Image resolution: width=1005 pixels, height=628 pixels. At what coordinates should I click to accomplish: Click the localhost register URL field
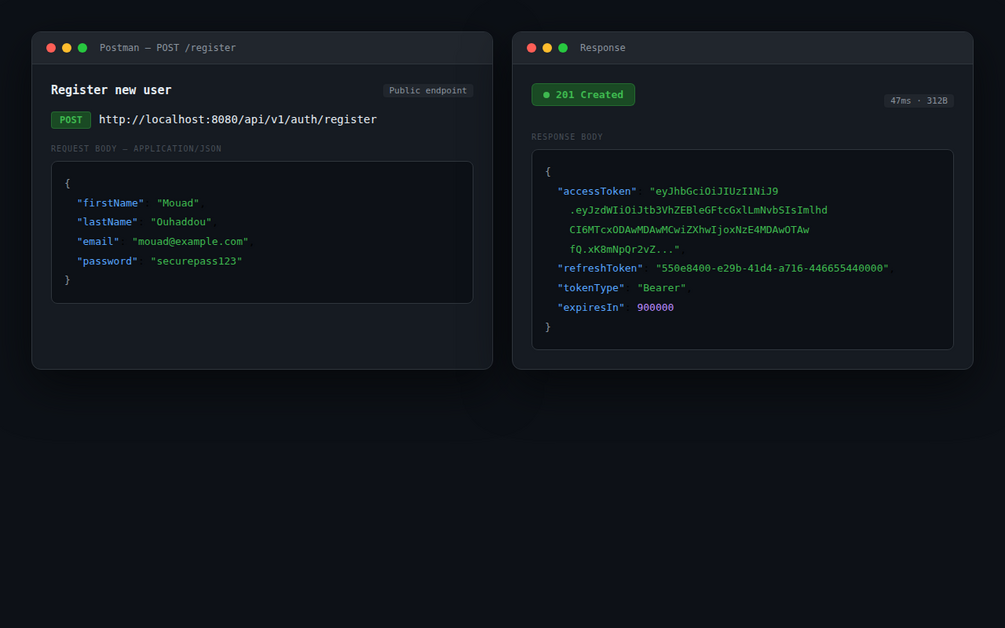(x=238, y=120)
